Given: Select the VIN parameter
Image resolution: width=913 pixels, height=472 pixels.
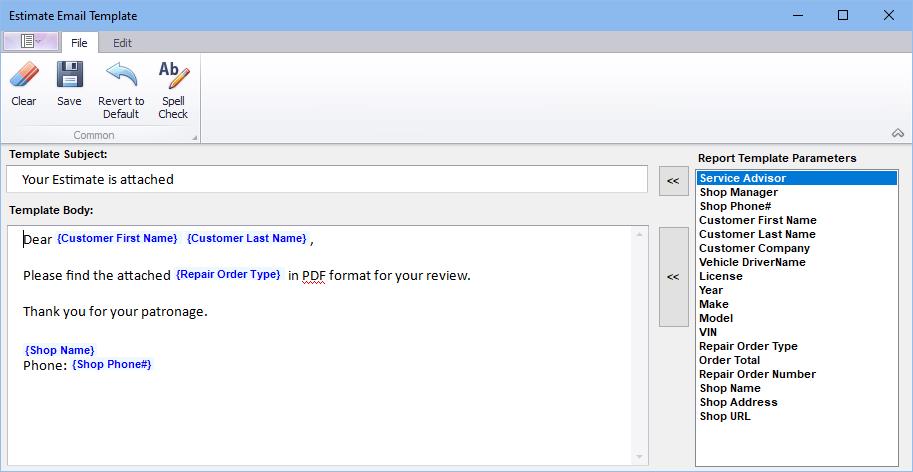Looking at the screenshot, I should pos(708,332).
